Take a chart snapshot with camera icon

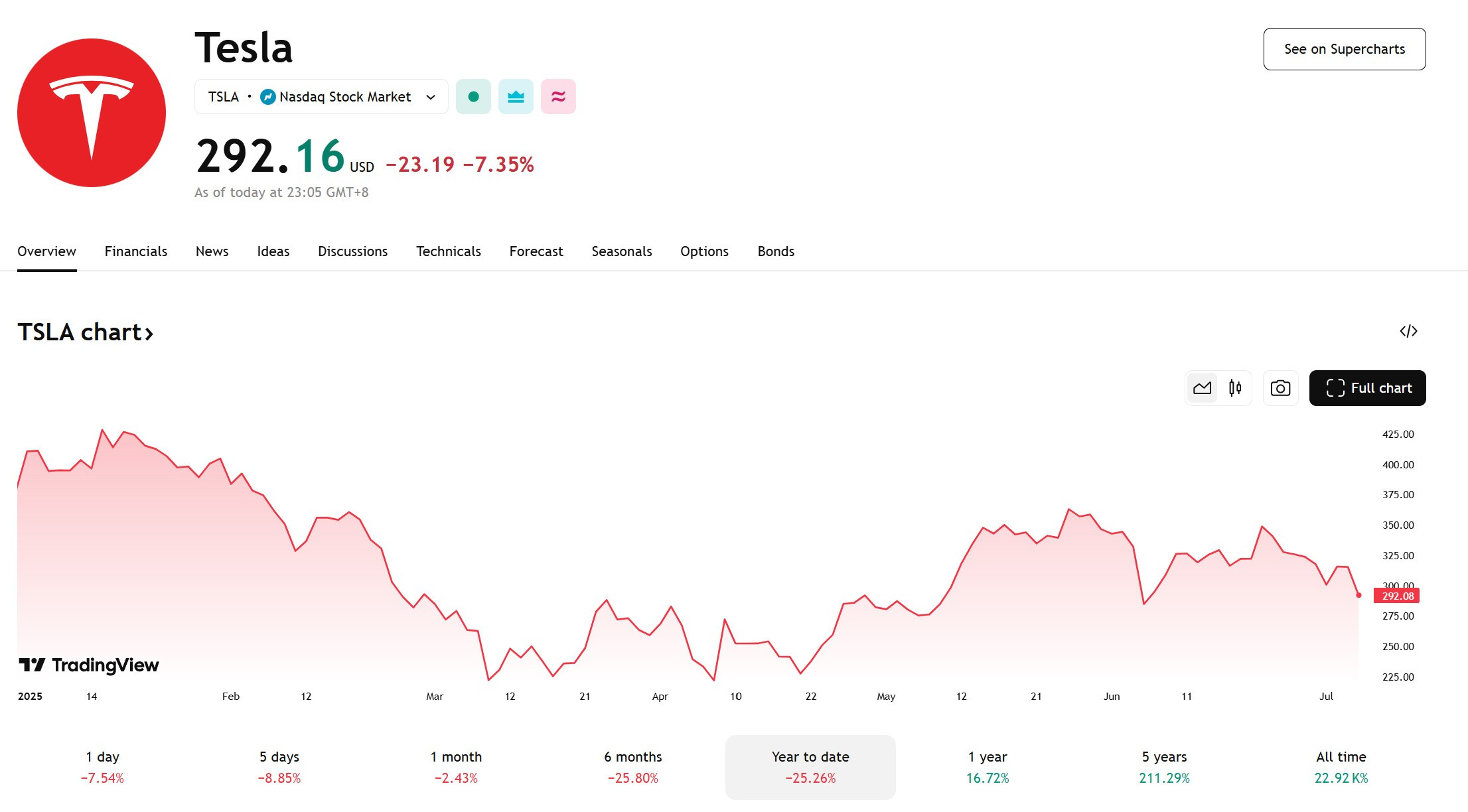click(1280, 388)
